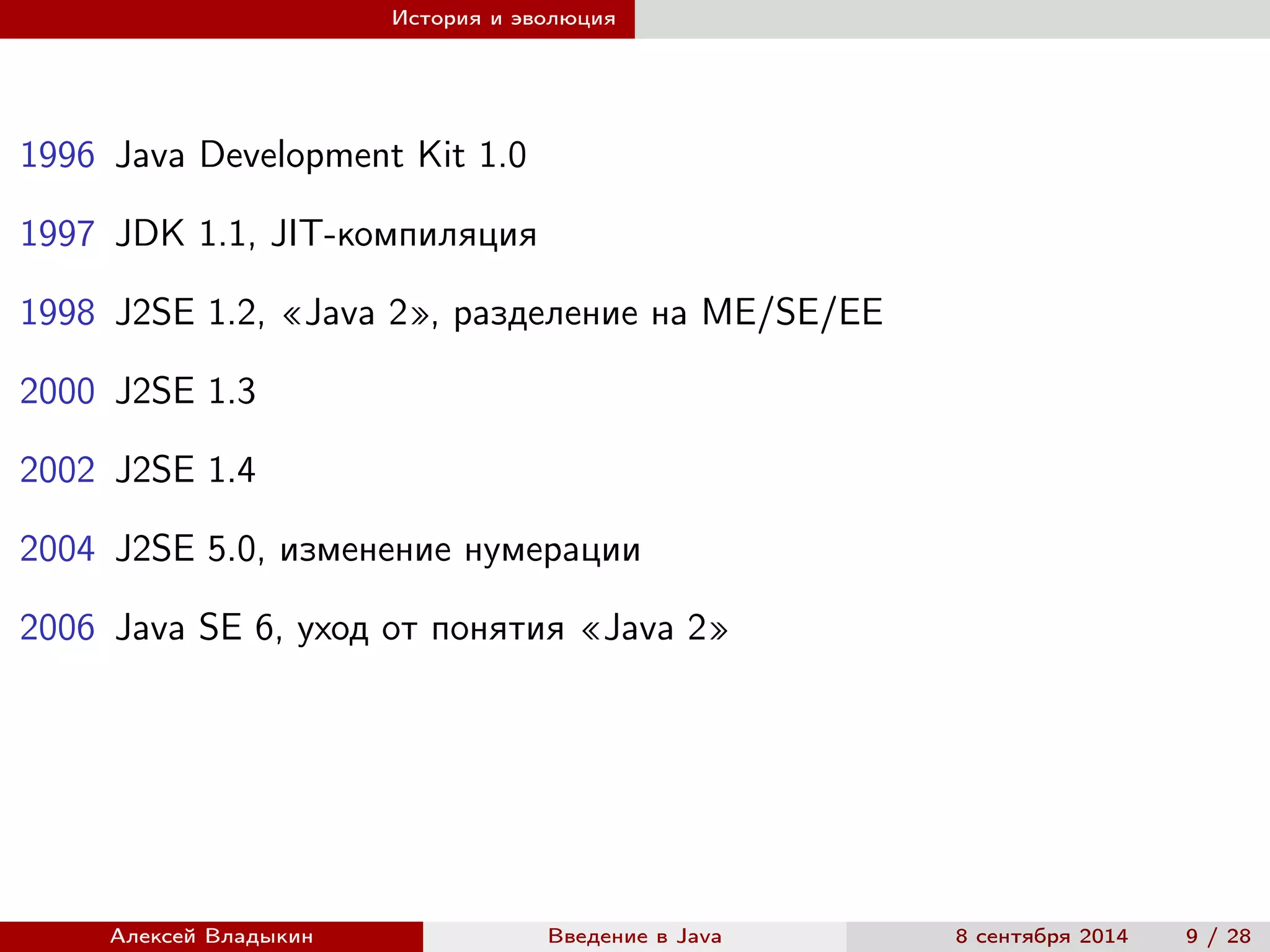Screen dimensions: 1270x952
Task: Click the text 'J2SE 5.0, изменение нумерации'
Action: [x=378, y=550]
